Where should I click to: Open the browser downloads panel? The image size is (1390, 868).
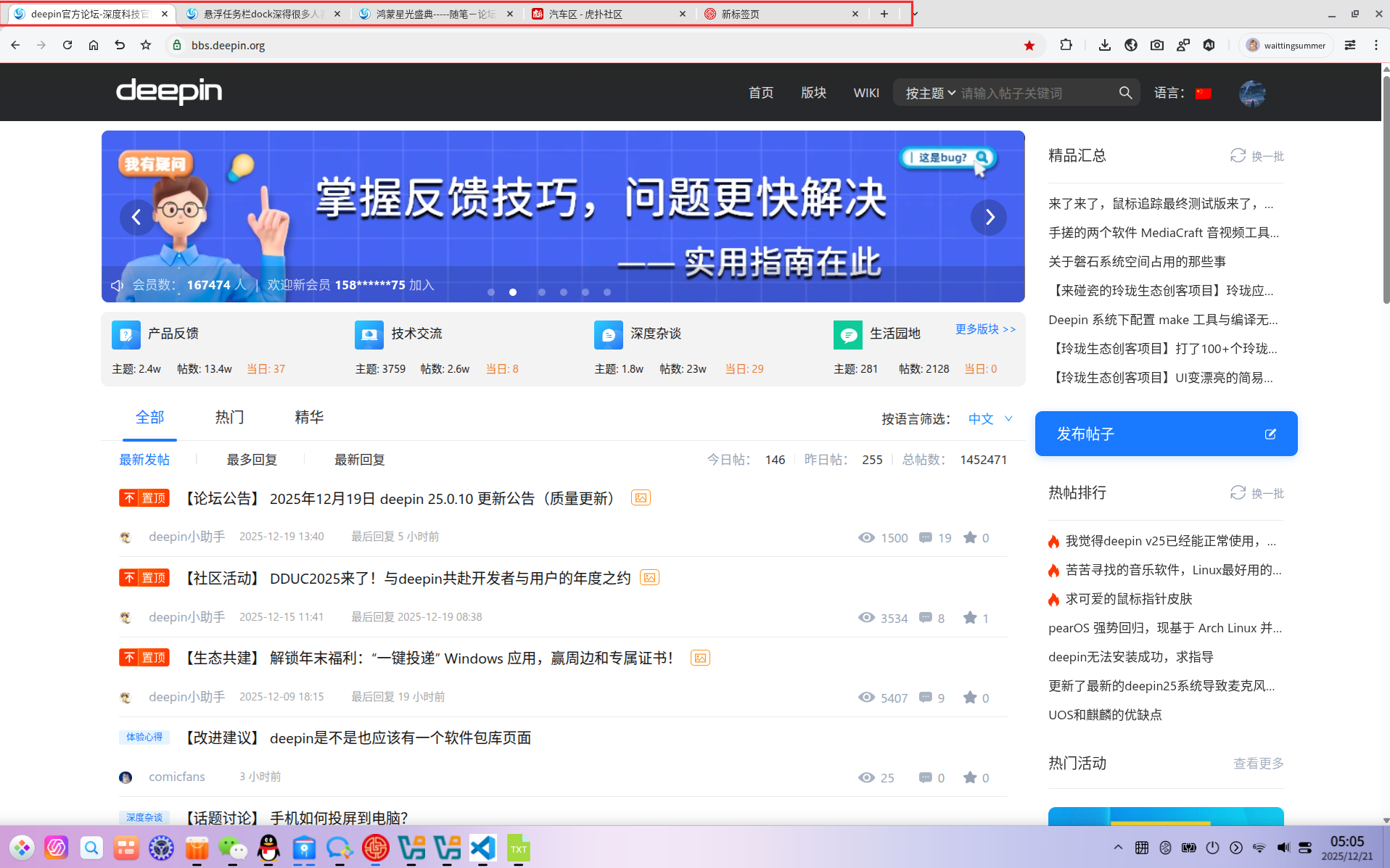coord(1104,45)
